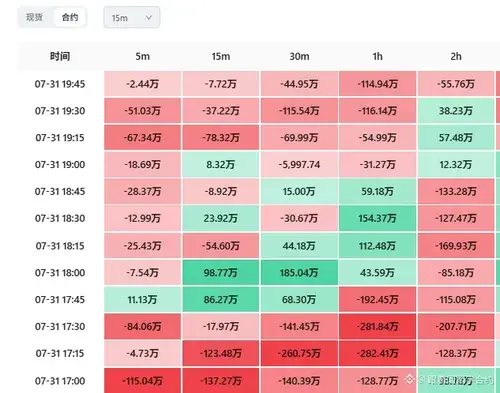
Task: Click the dropdown chevron arrow next to 15m
Action: pyautogui.click(x=149, y=17)
